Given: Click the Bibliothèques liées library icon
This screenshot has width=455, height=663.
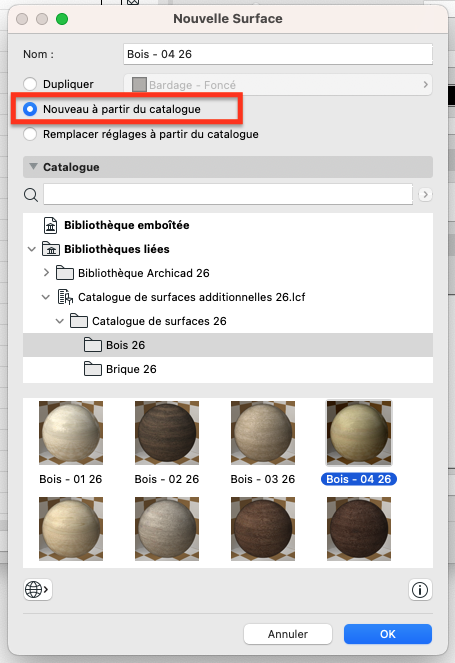Looking at the screenshot, I should pyautogui.click(x=51, y=249).
